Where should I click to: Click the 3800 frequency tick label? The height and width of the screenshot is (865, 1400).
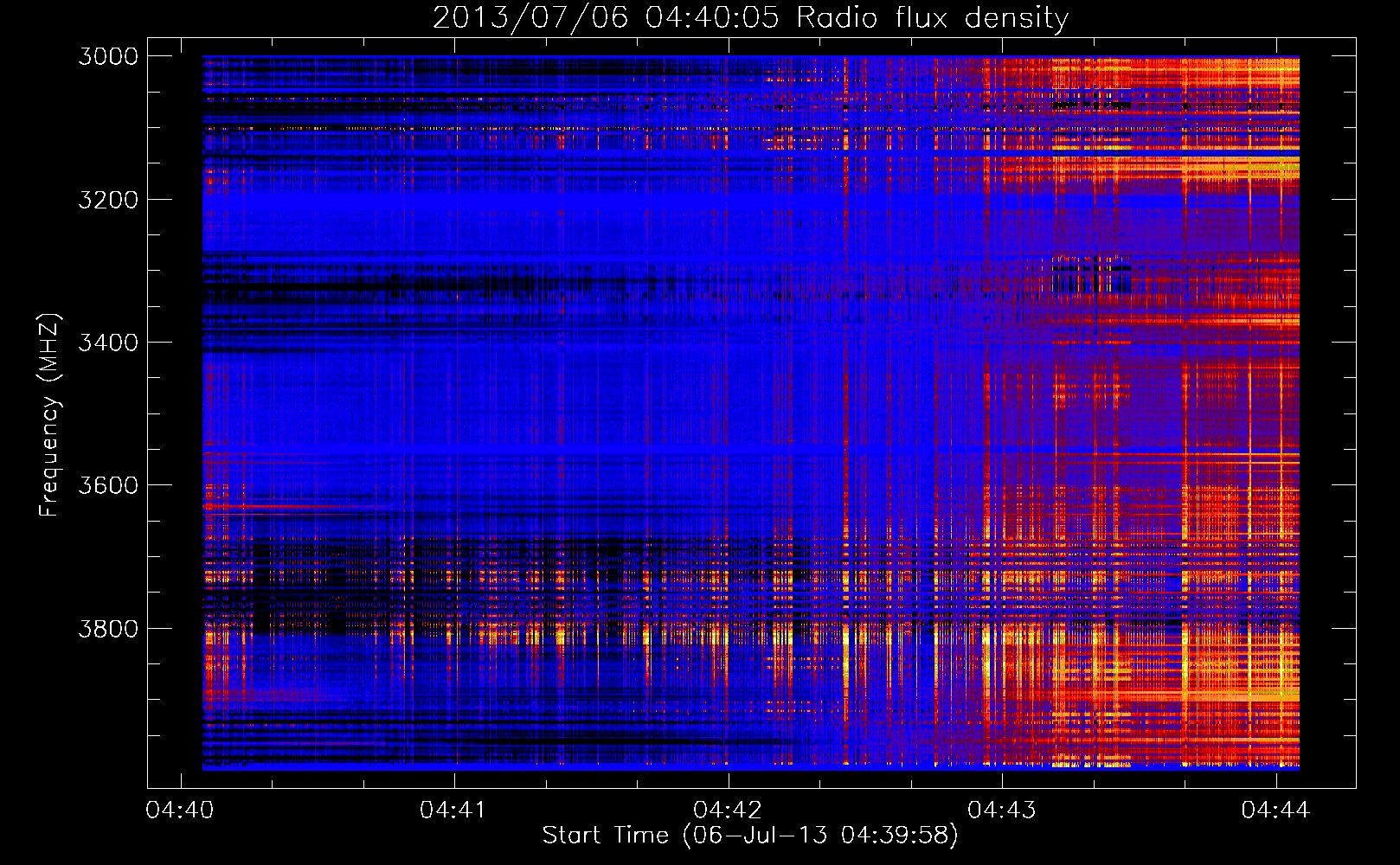coord(108,629)
